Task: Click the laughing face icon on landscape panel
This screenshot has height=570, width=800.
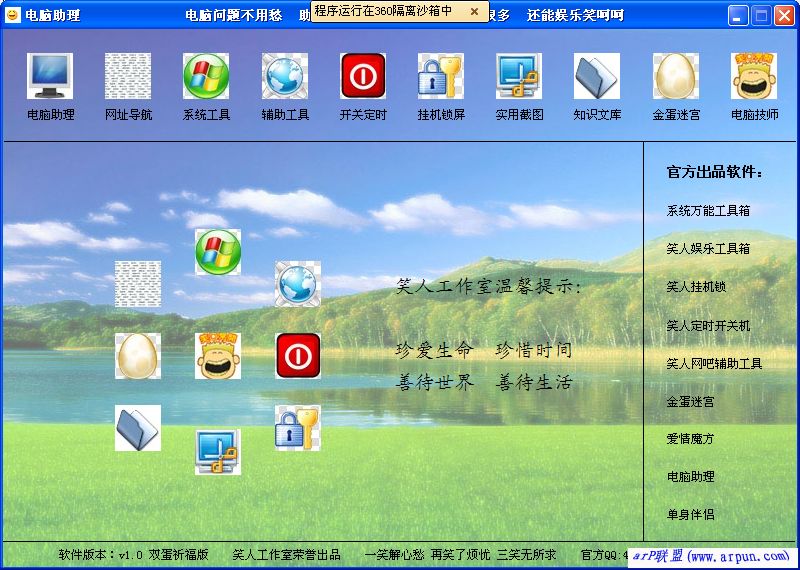Action: (x=218, y=356)
